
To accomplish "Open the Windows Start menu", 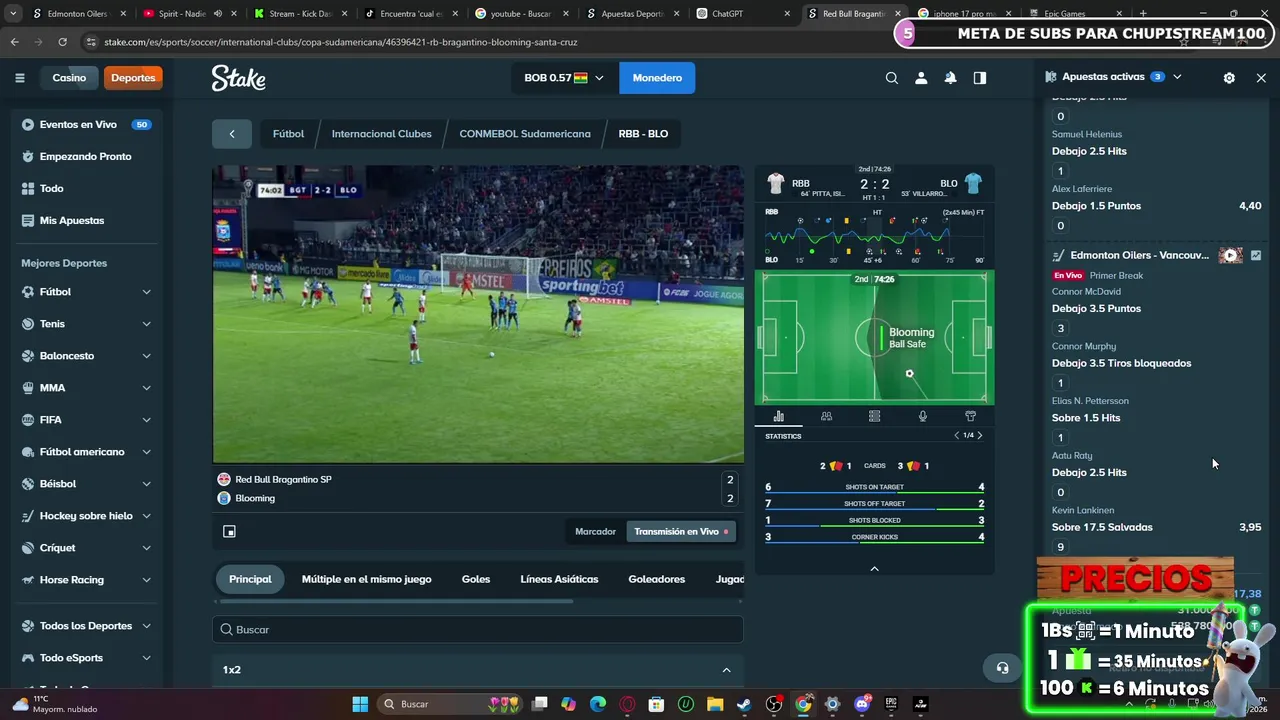I will (360, 704).
